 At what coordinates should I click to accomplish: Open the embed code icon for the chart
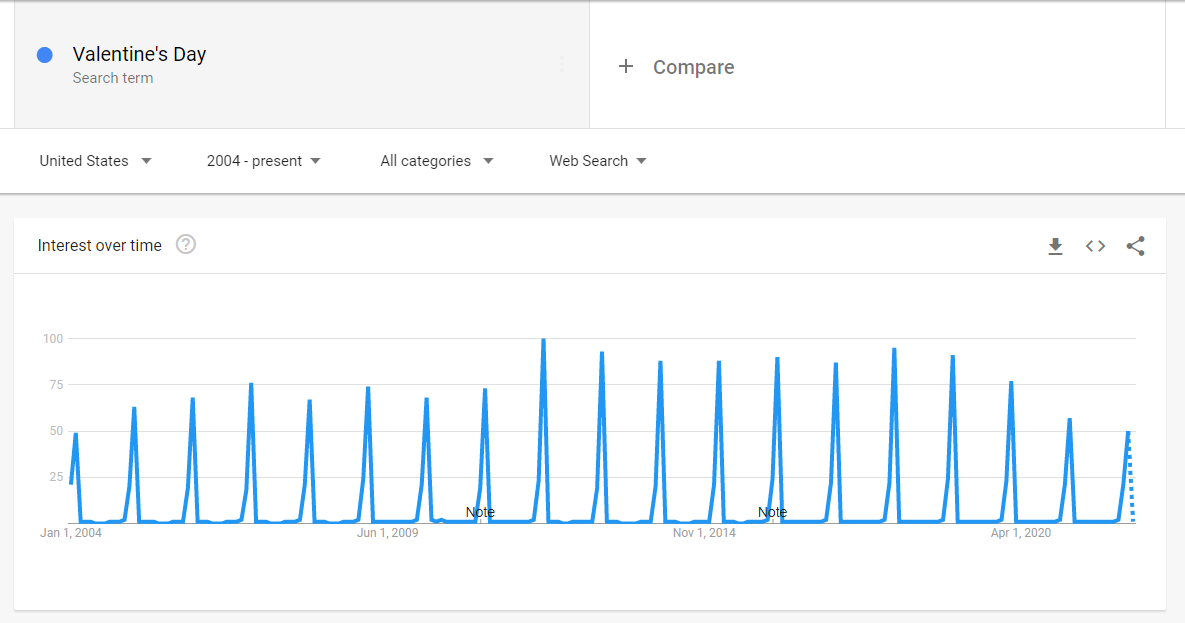coord(1095,246)
